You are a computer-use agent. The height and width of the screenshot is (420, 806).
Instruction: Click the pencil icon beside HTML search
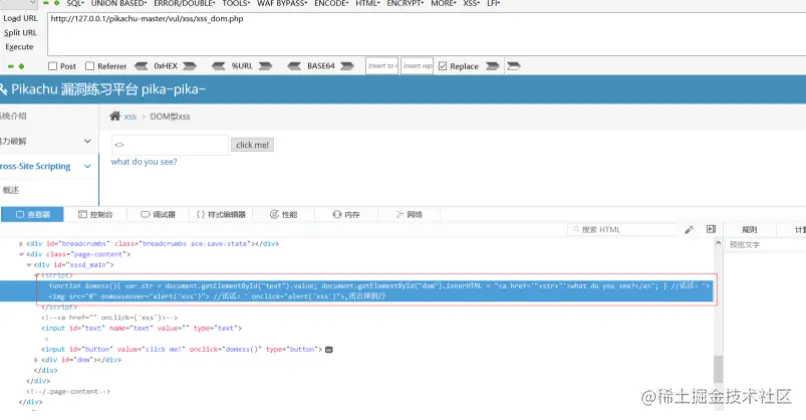click(x=689, y=229)
